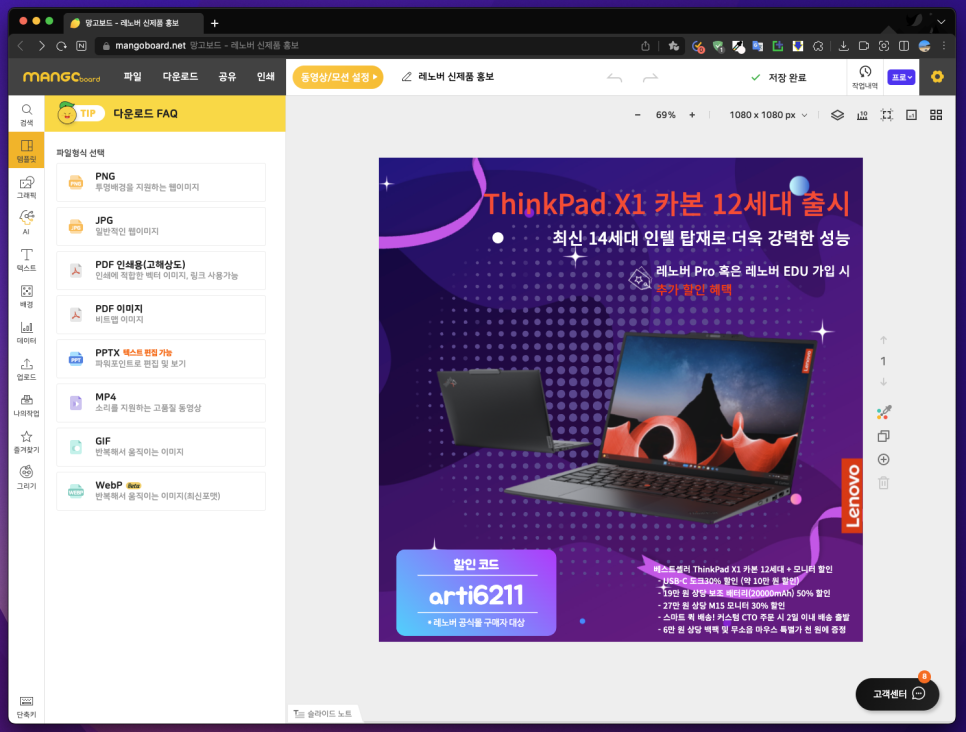This screenshot has width=966, height=732.
Task: Open favorites (즐겨찾기) panel
Action: (x=26, y=441)
